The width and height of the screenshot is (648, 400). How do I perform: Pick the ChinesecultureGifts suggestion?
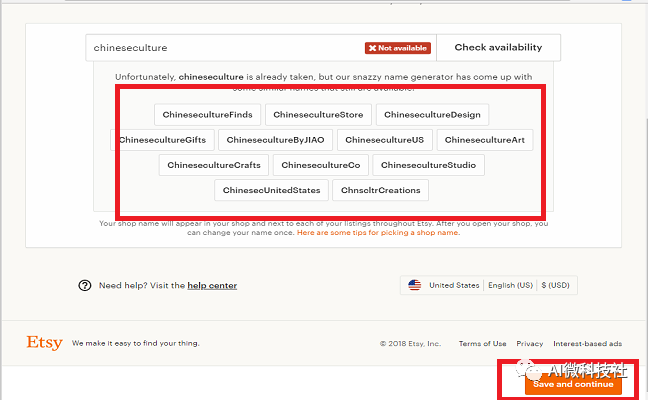pyautogui.click(x=162, y=140)
